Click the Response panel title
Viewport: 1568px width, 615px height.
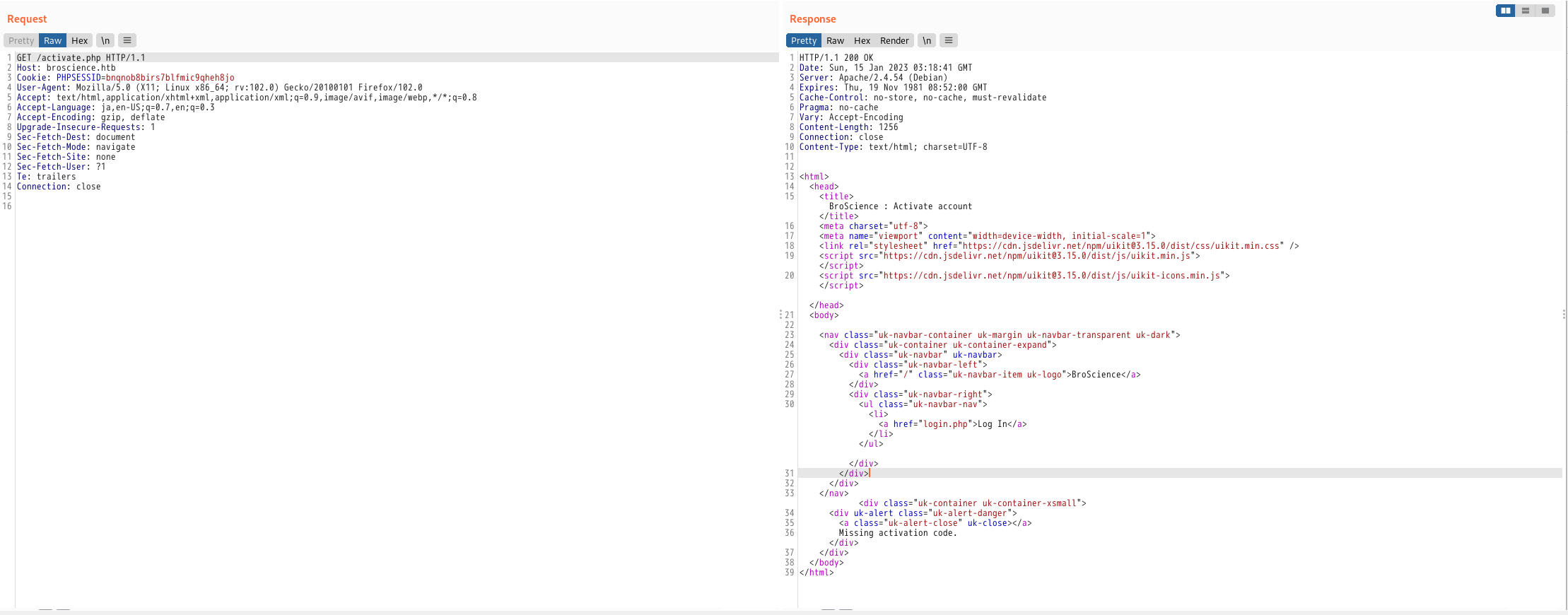pyautogui.click(x=813, y=19)
